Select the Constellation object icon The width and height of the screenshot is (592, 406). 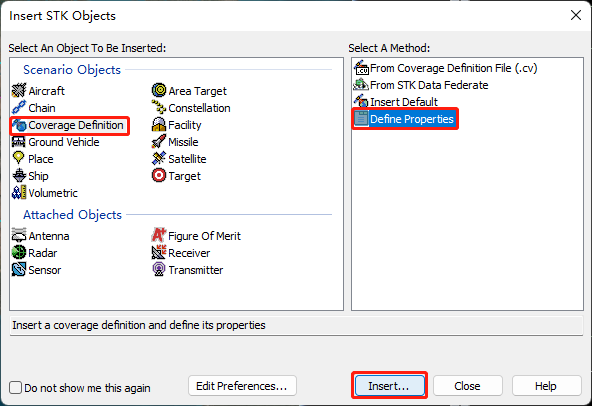coord(159,108)
